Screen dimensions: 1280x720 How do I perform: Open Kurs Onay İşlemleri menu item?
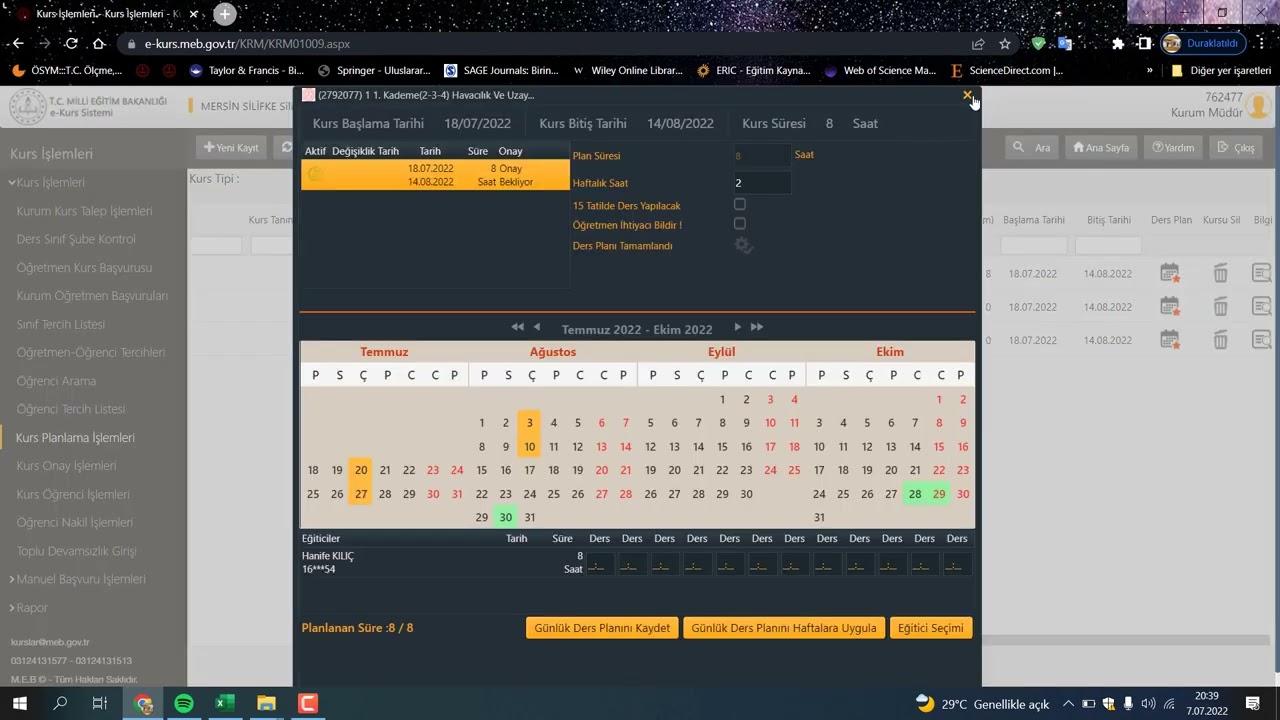66,465
